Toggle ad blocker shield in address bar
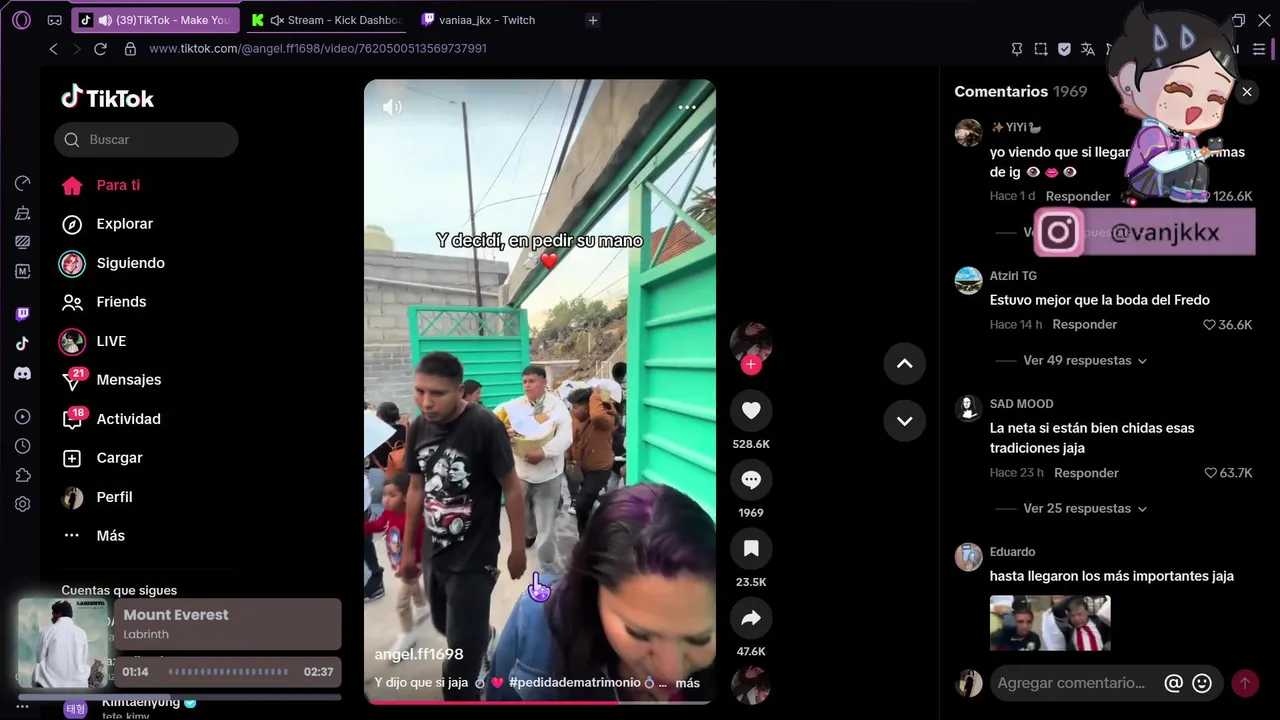 point(1064,48)
